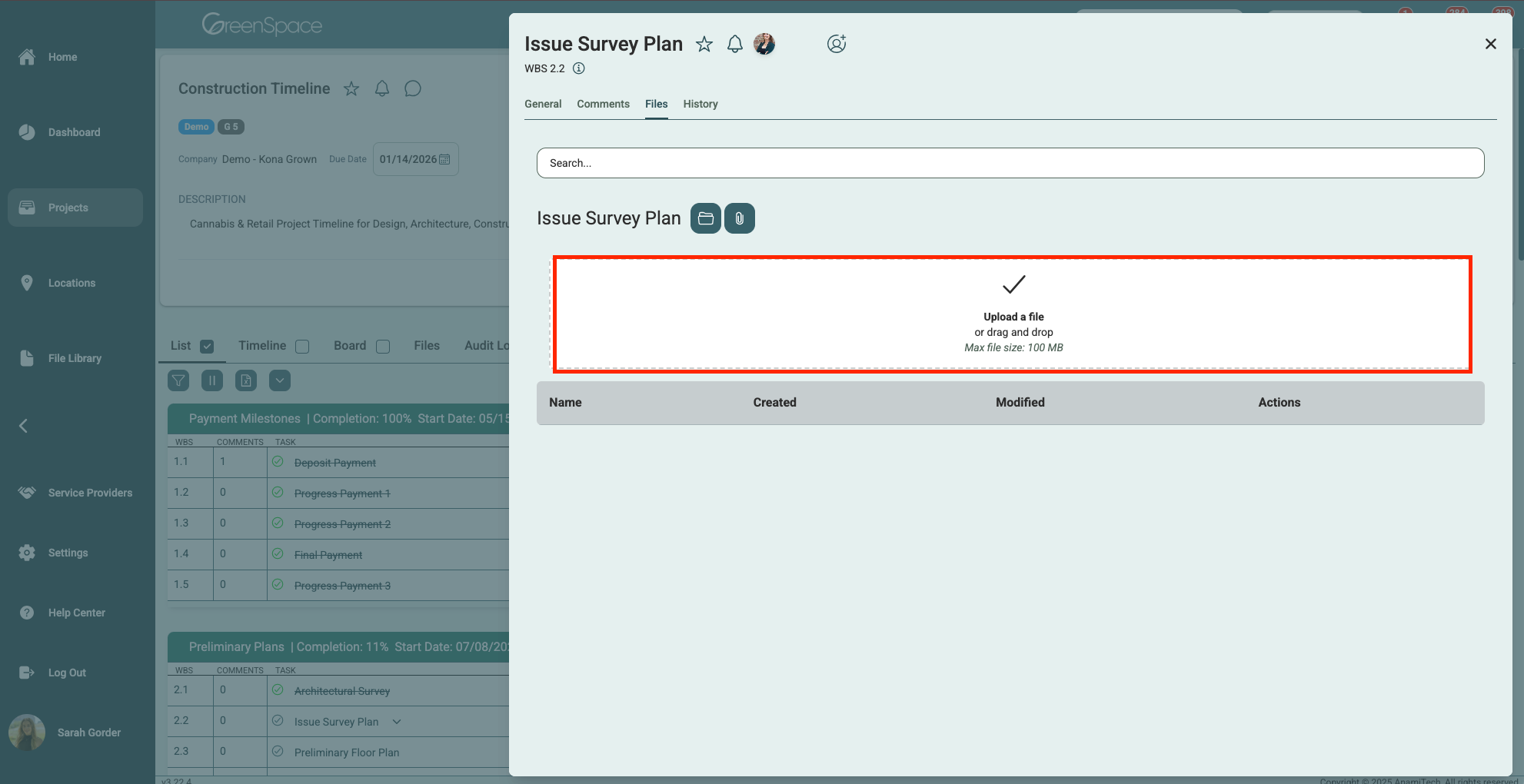Image resolution: width=1524 pixels, height=784 pixels.
Task: Export list with document toolbar icon
Action: [x=246, y=380]
